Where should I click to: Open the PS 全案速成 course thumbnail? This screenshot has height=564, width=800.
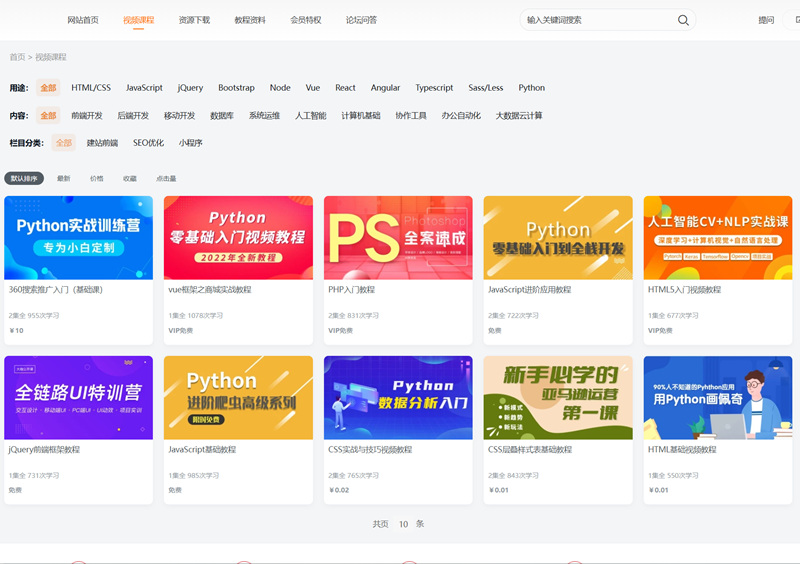point(398,237)
